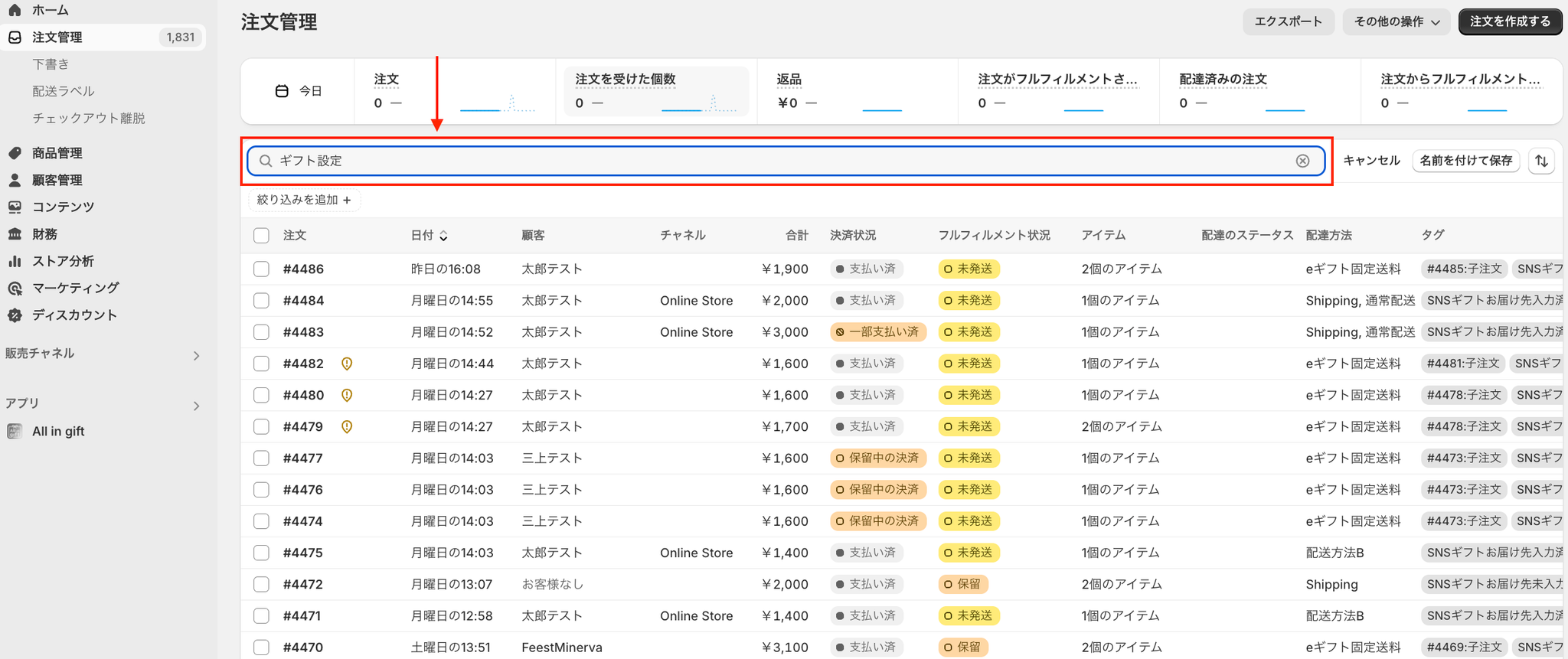Open the その他の操作 dropdown
Screen dimensions: 1568x659
pyautogui.click(x=1396, y=21)
